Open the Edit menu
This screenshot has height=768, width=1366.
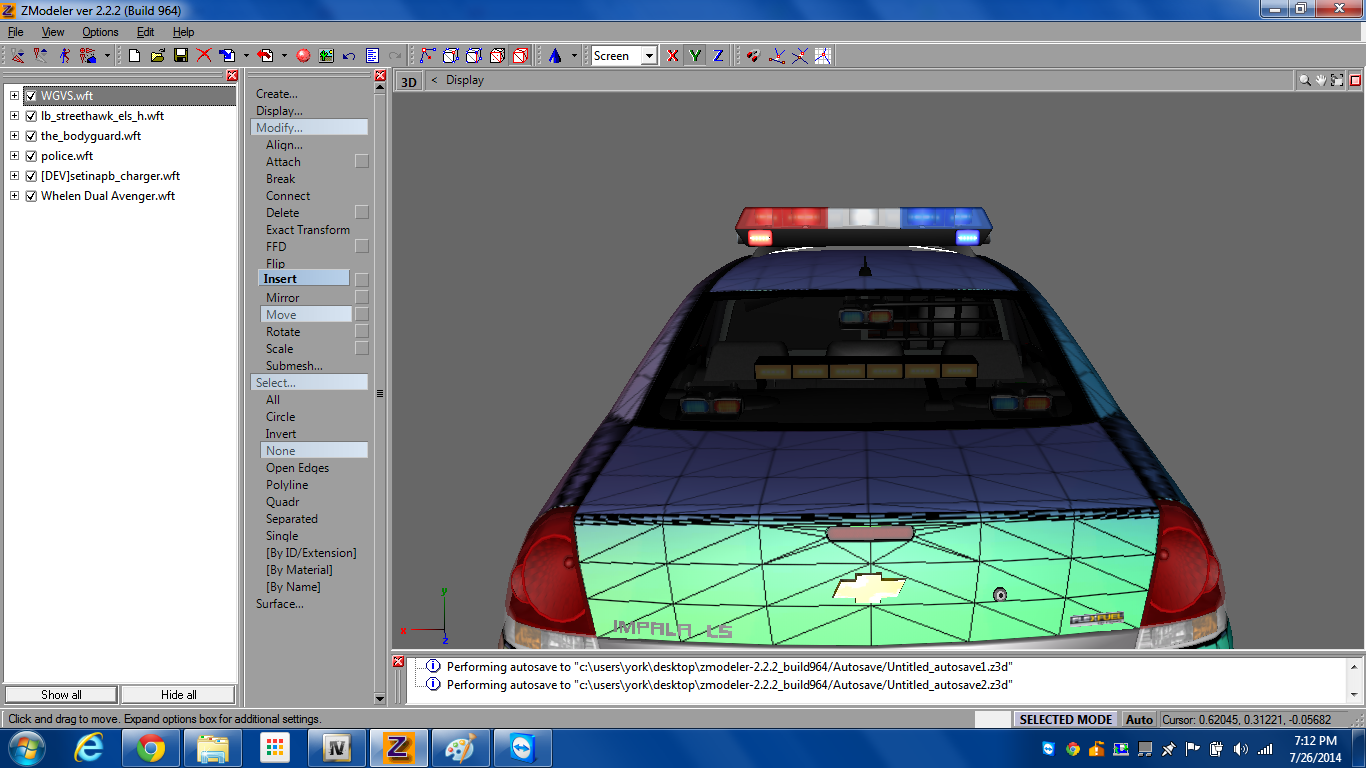[145, 32]
